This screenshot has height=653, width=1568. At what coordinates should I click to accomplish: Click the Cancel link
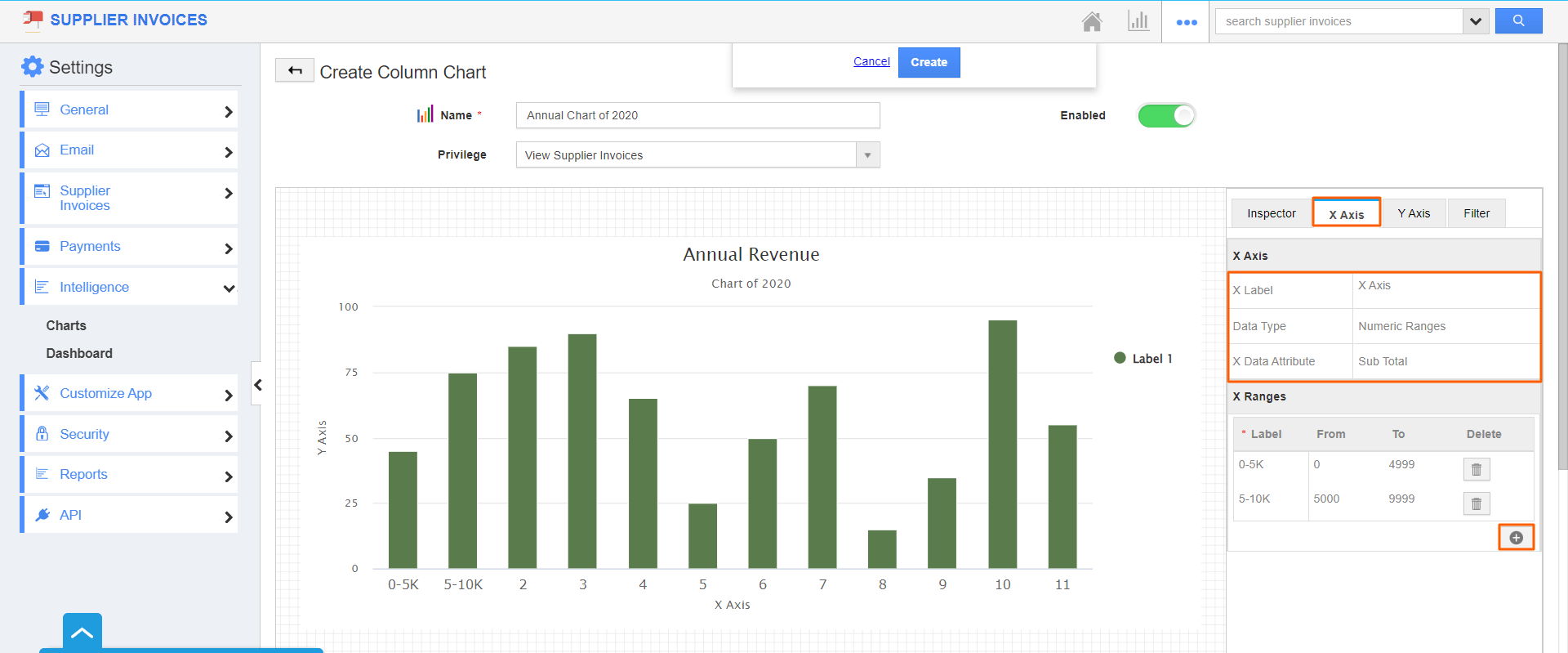pyautogui.click(x=871, y=61)
